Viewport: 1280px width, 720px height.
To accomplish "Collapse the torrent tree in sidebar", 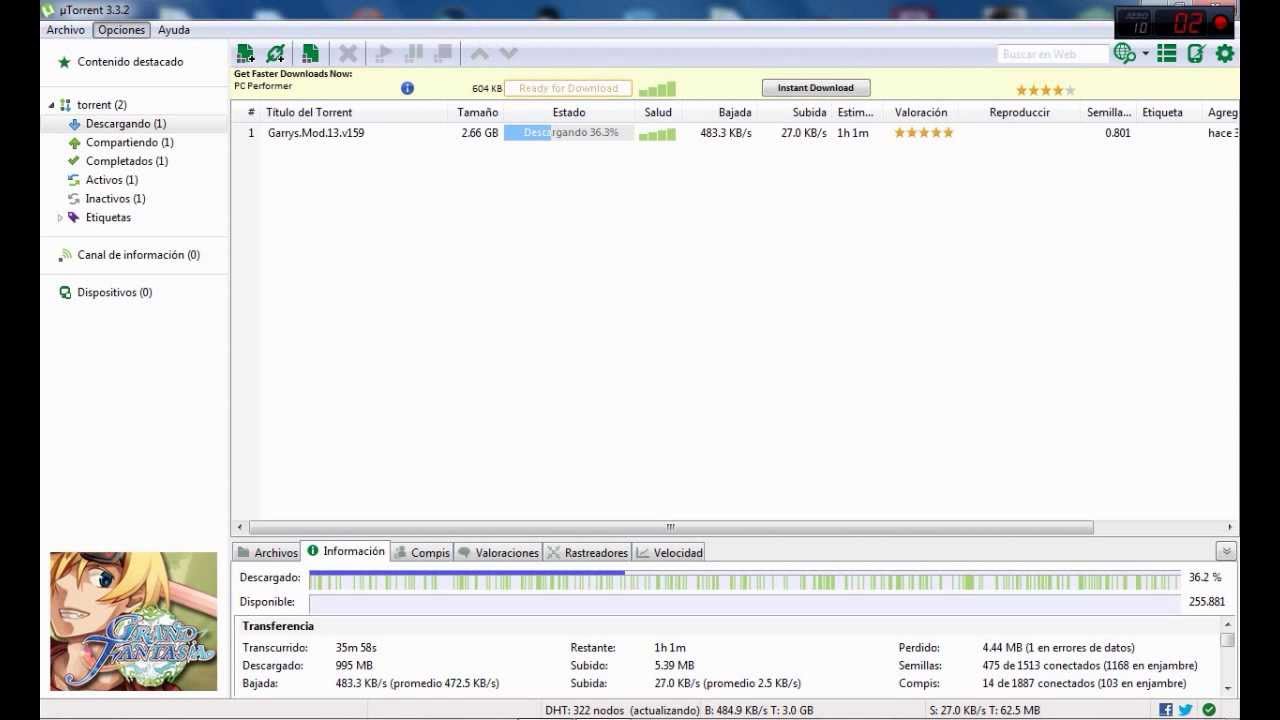I will (51, 105).
